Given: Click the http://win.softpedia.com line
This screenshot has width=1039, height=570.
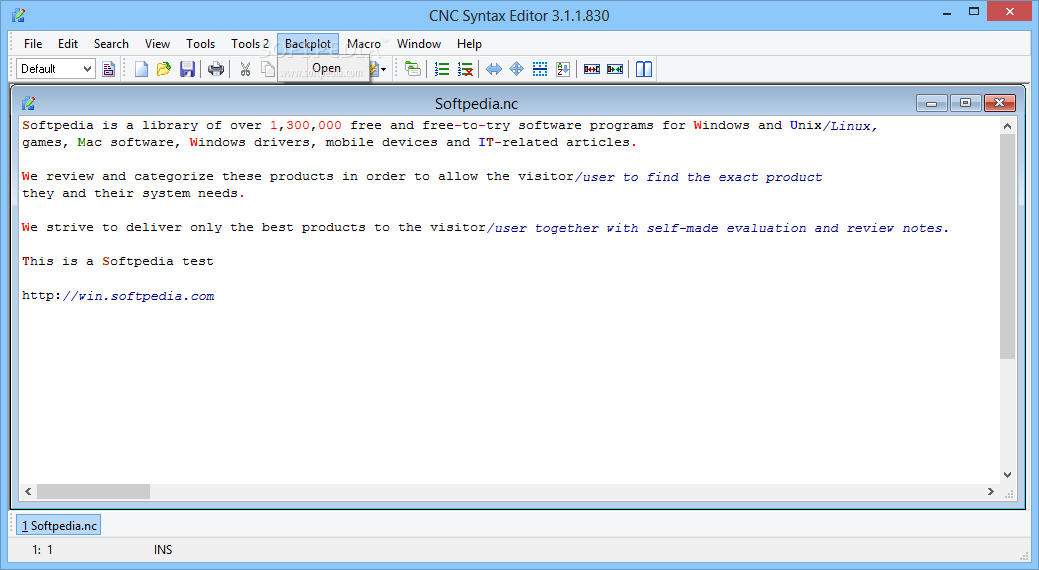Looking at the screenshot, I should (x=118, y=296).
